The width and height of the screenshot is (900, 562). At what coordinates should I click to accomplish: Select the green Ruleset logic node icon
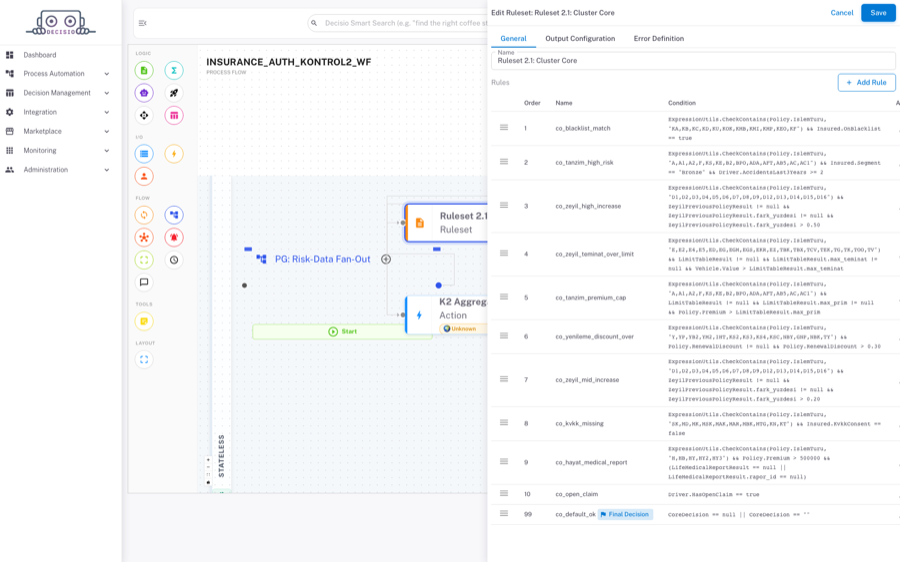(144, 71)
